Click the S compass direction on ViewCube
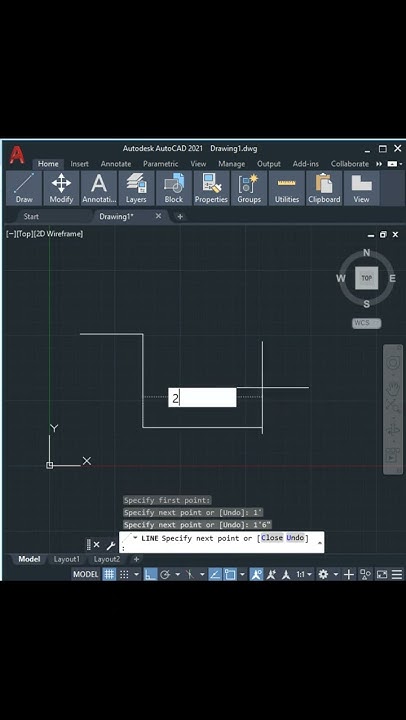The image size is (406, 720). coord(367,304)
